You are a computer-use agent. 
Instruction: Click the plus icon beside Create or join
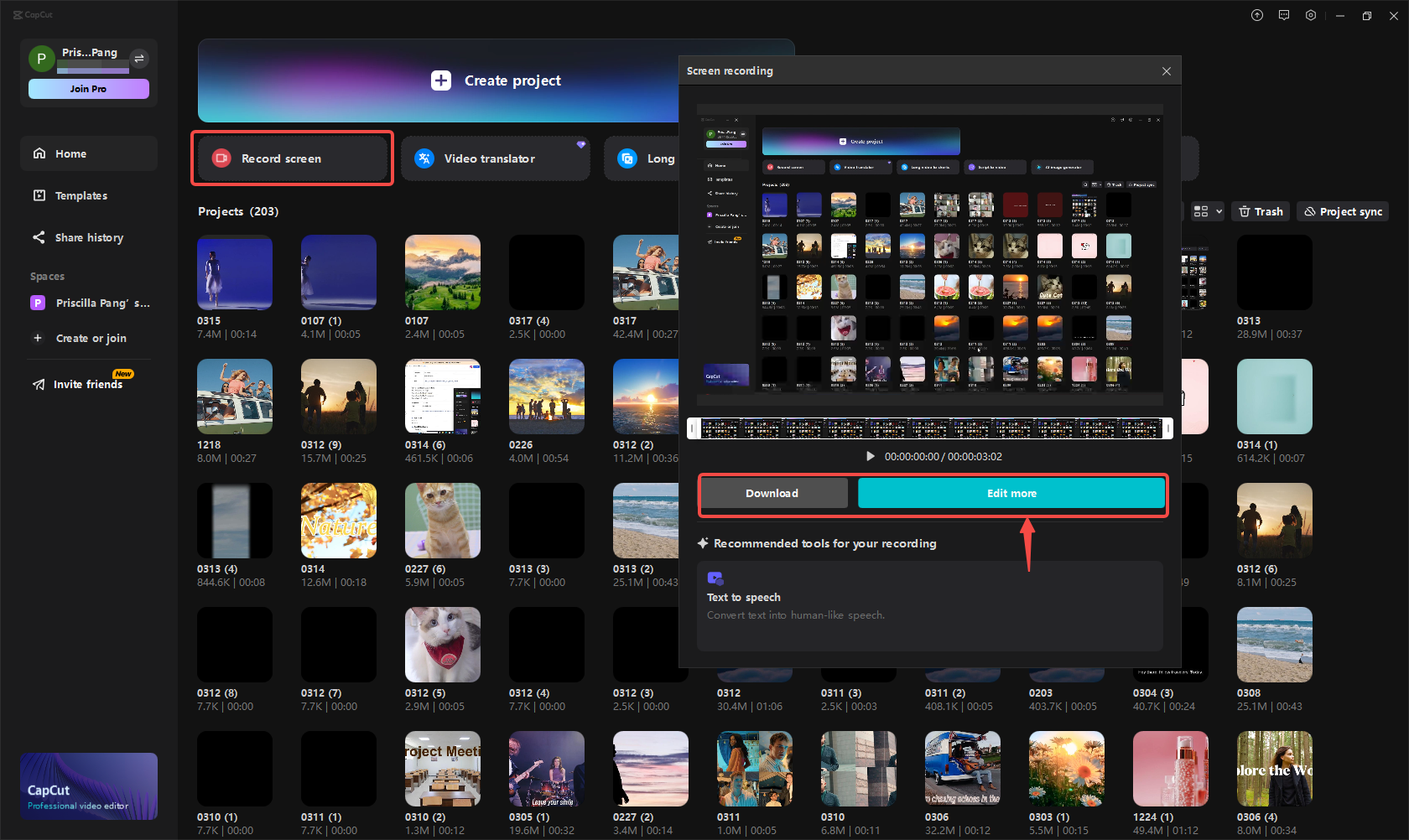coord(38,338)
